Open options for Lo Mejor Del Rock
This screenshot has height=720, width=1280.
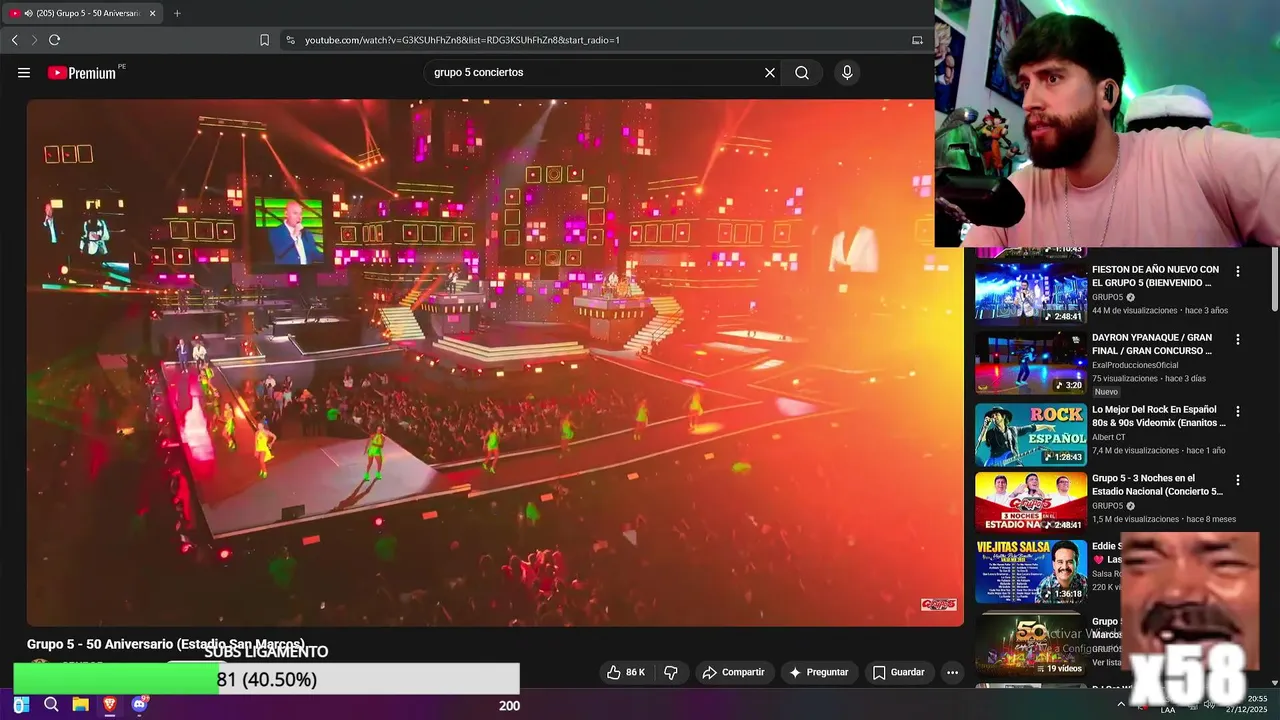pyautogui.click(x=1238, y=411)
